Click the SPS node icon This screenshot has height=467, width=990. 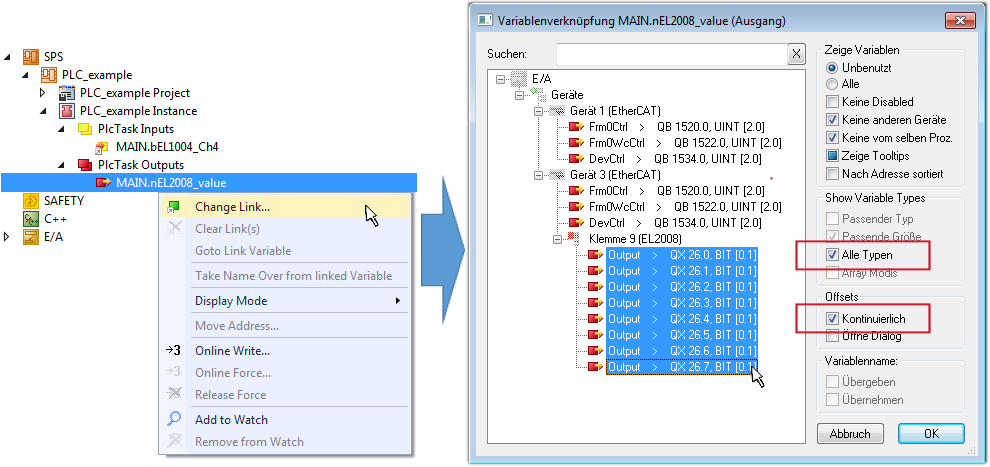[x=30, y=56]
